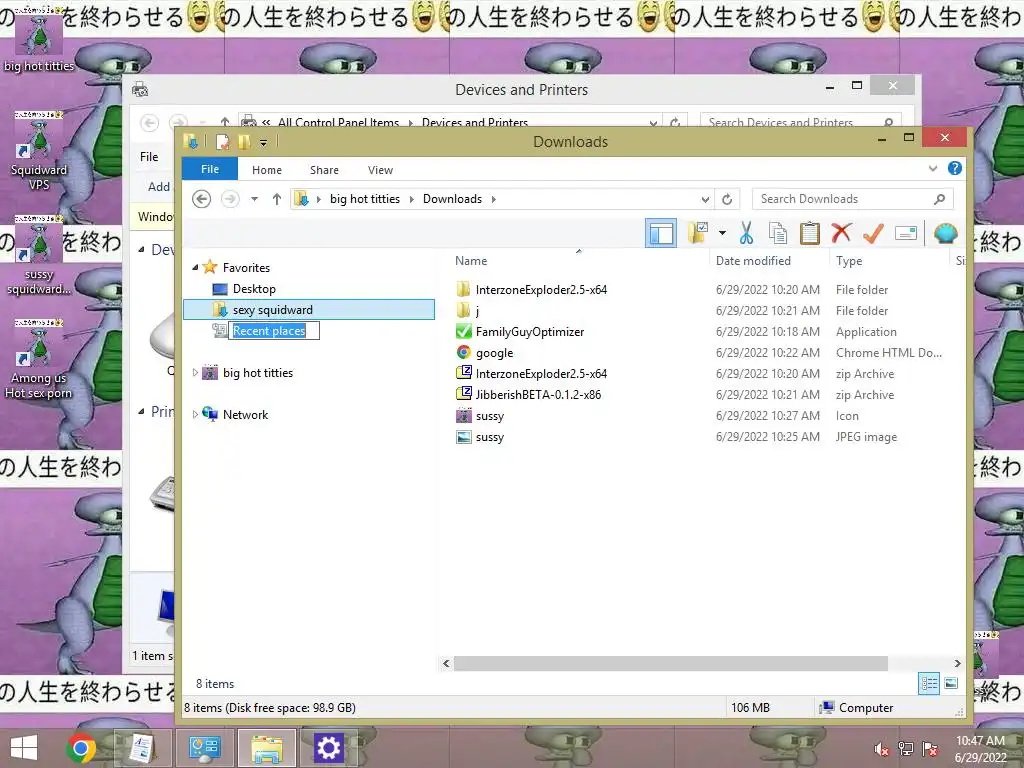Select the sussy squidward desktop shortcut

[x=39, y=256]
